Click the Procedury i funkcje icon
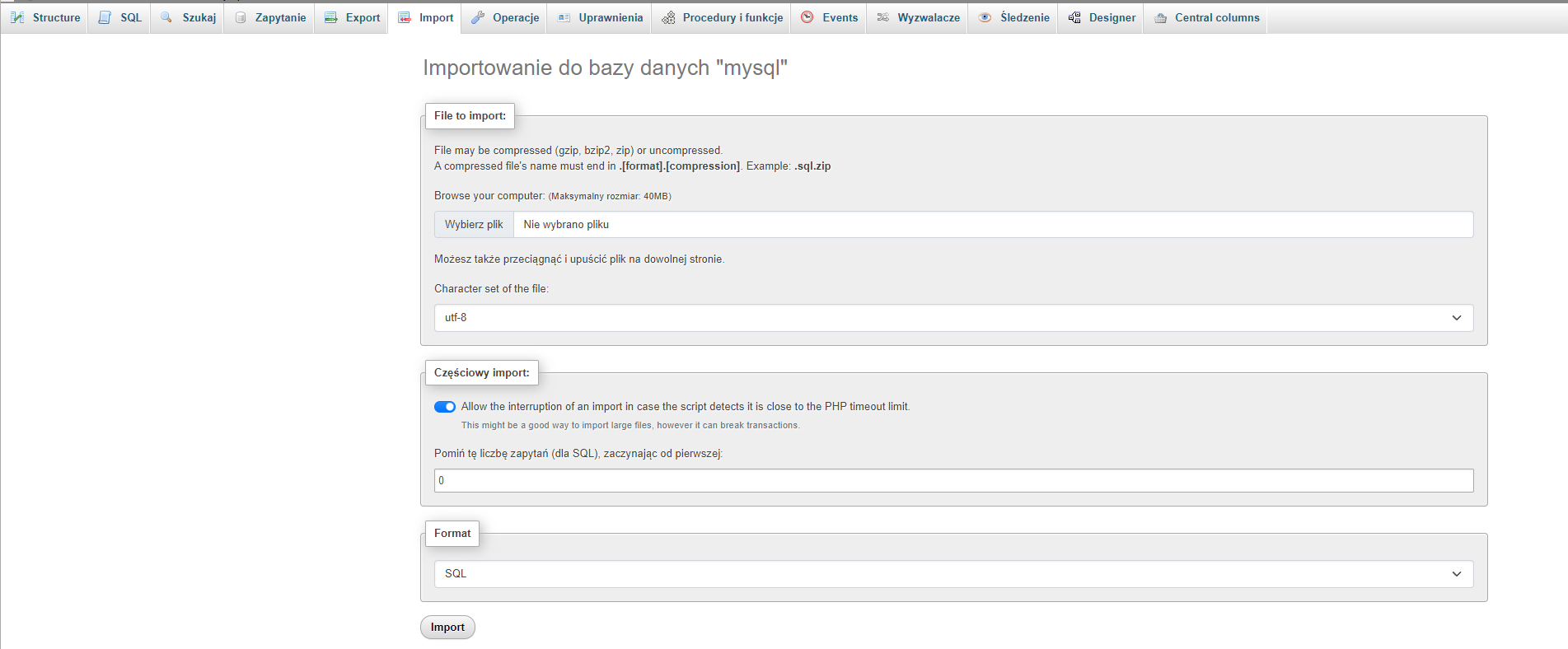 coord(668,17)
